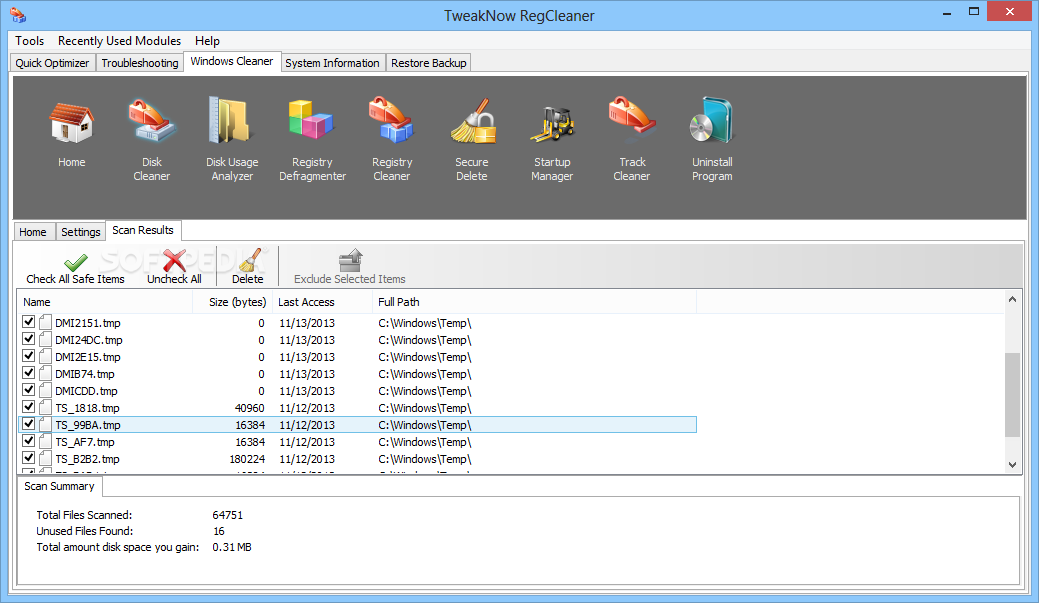Image resolution: width=1039 pixels, height=603 pixels.
Task: Click Unused Files Found value 16
Action: (219, 531)
